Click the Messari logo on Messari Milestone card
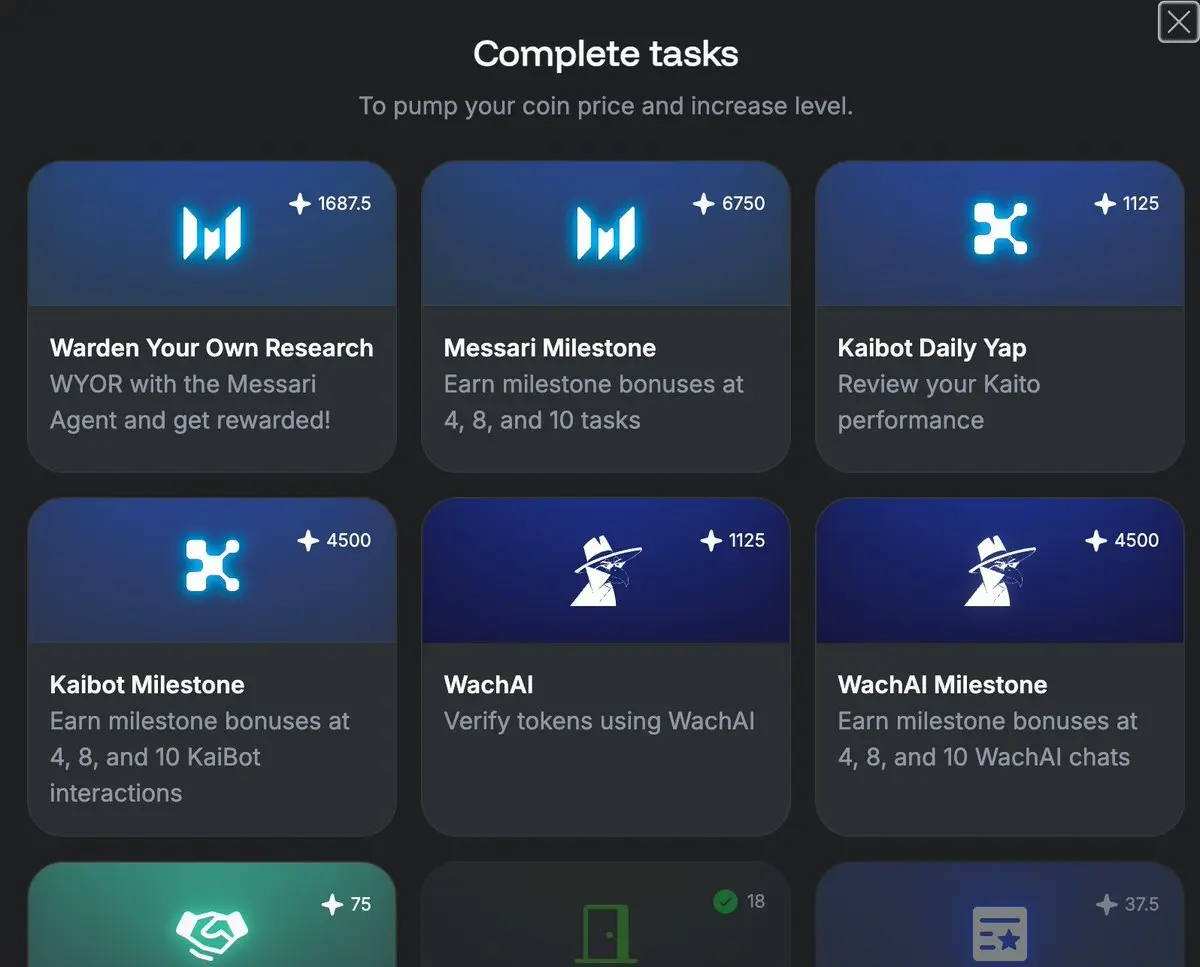This screenshot has height=967, width=1200. (x=606, y=232)
